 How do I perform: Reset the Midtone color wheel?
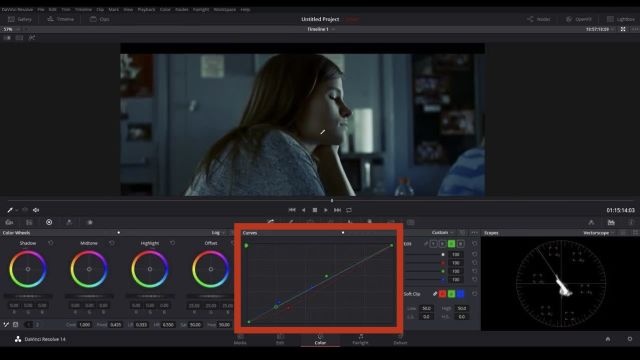[x=112, y=243]
